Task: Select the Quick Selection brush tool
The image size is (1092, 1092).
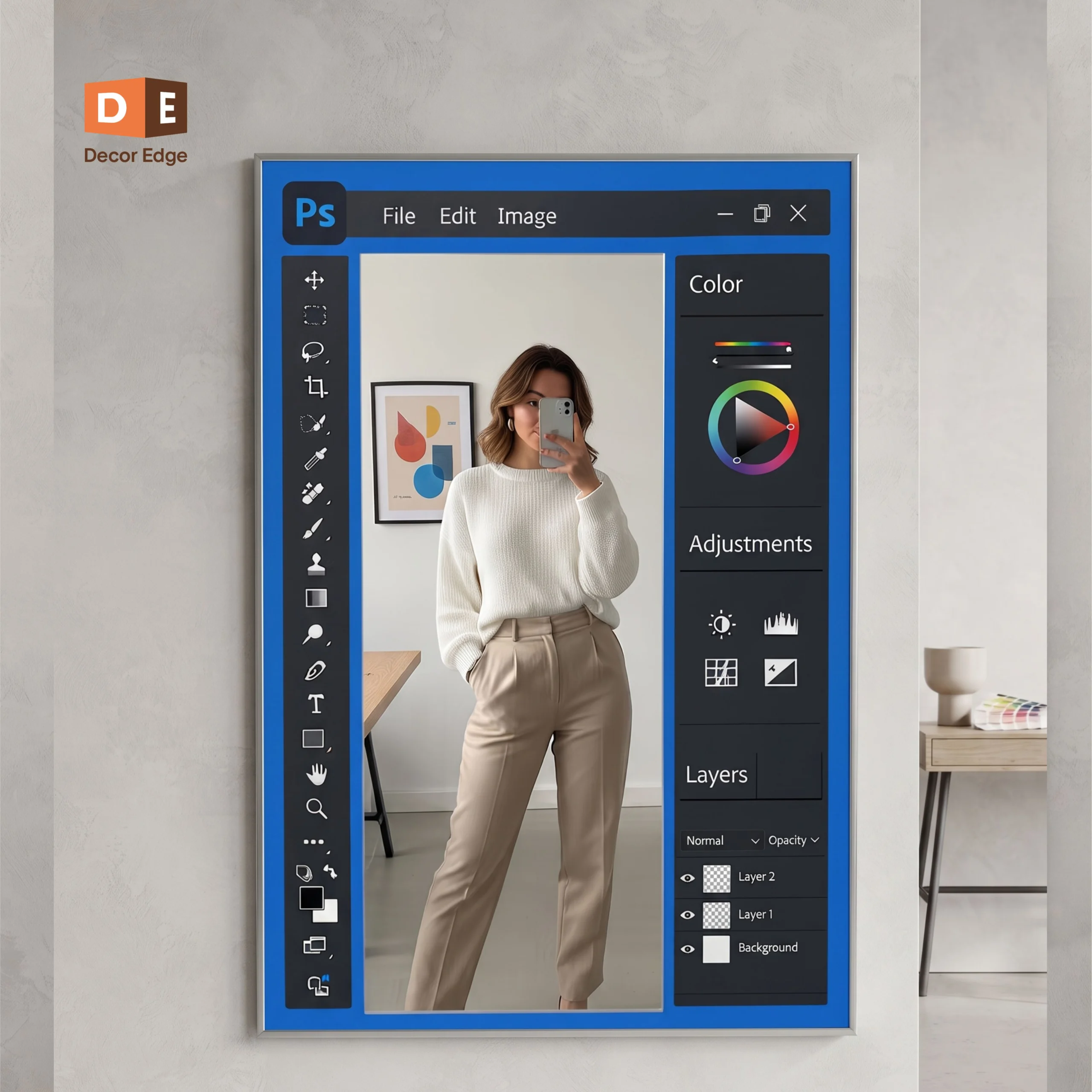Action: (x=313, y=424)
